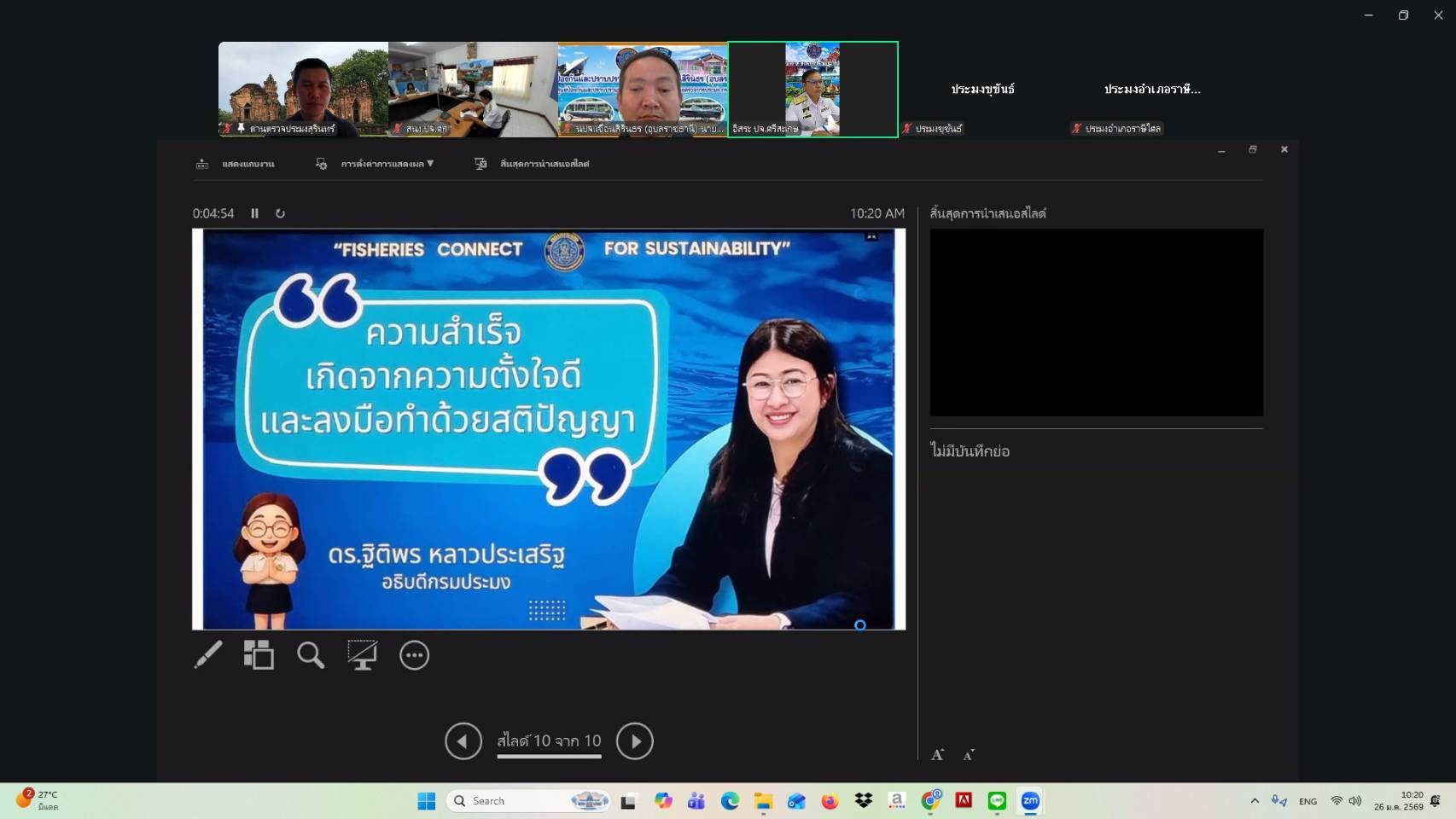
Task: Click the สไลด์ 10 จาก 10 indicator
Action: pyautogui.click(x=549, y=741)
